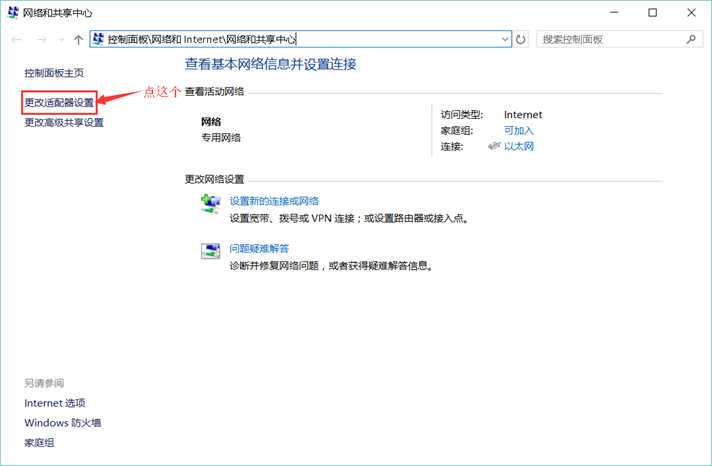Image resolution: width=712 pixels, height=466 pixels.
Task: Click the Ethernet plug icon beside 以太网
Action: pyautogui.click(x=494, y=146)
